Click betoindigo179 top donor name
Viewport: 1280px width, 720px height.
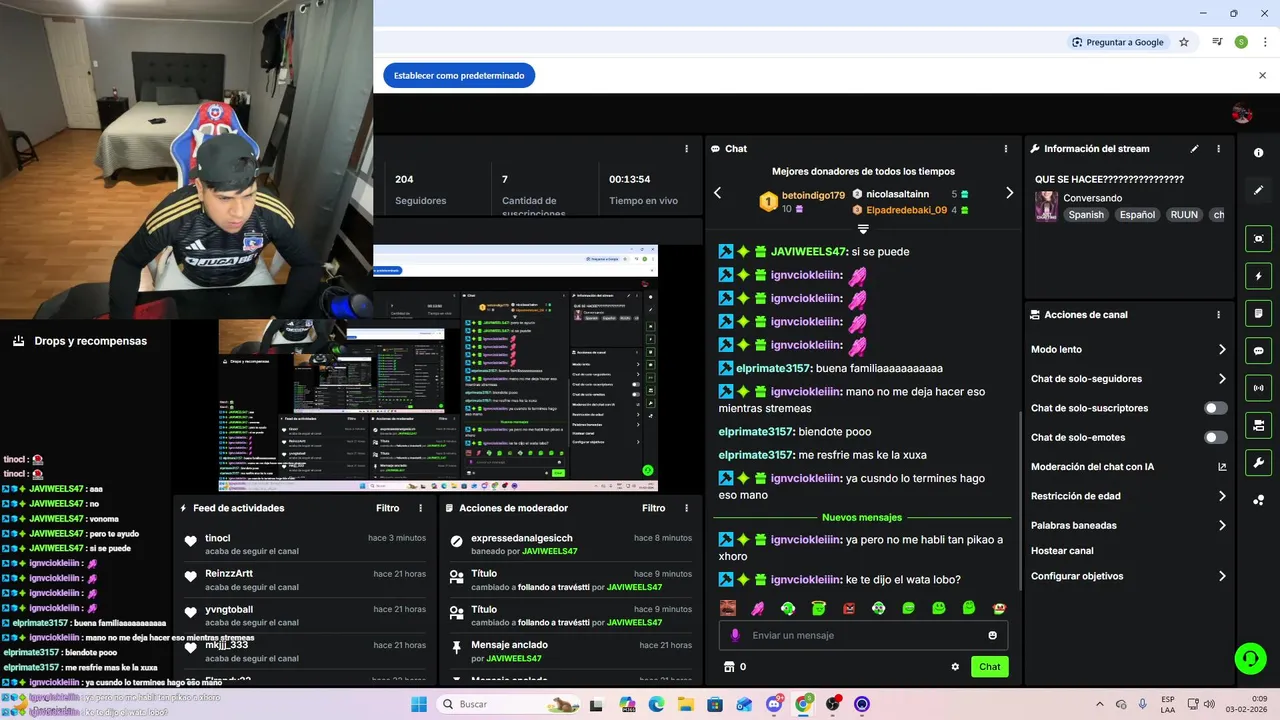(813, 195)
